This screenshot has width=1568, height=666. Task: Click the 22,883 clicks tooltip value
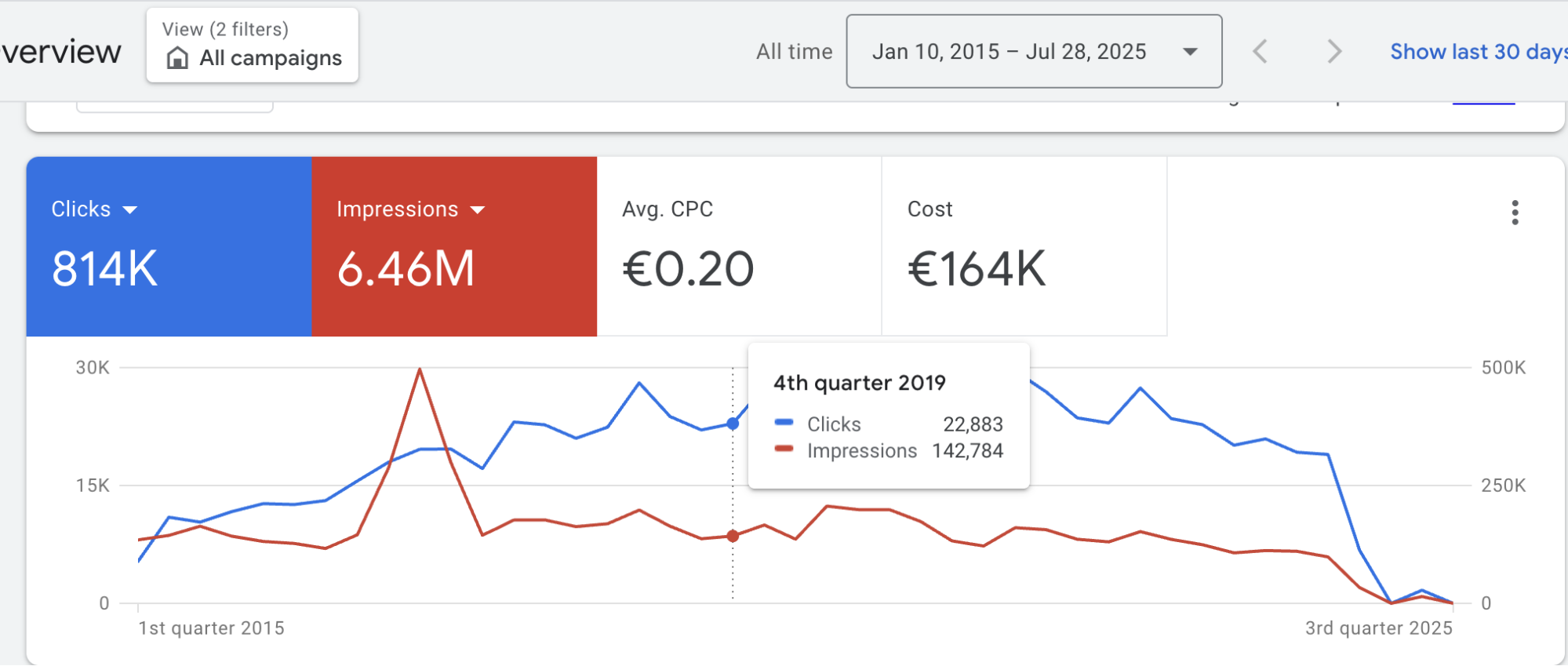click(973, 424)
